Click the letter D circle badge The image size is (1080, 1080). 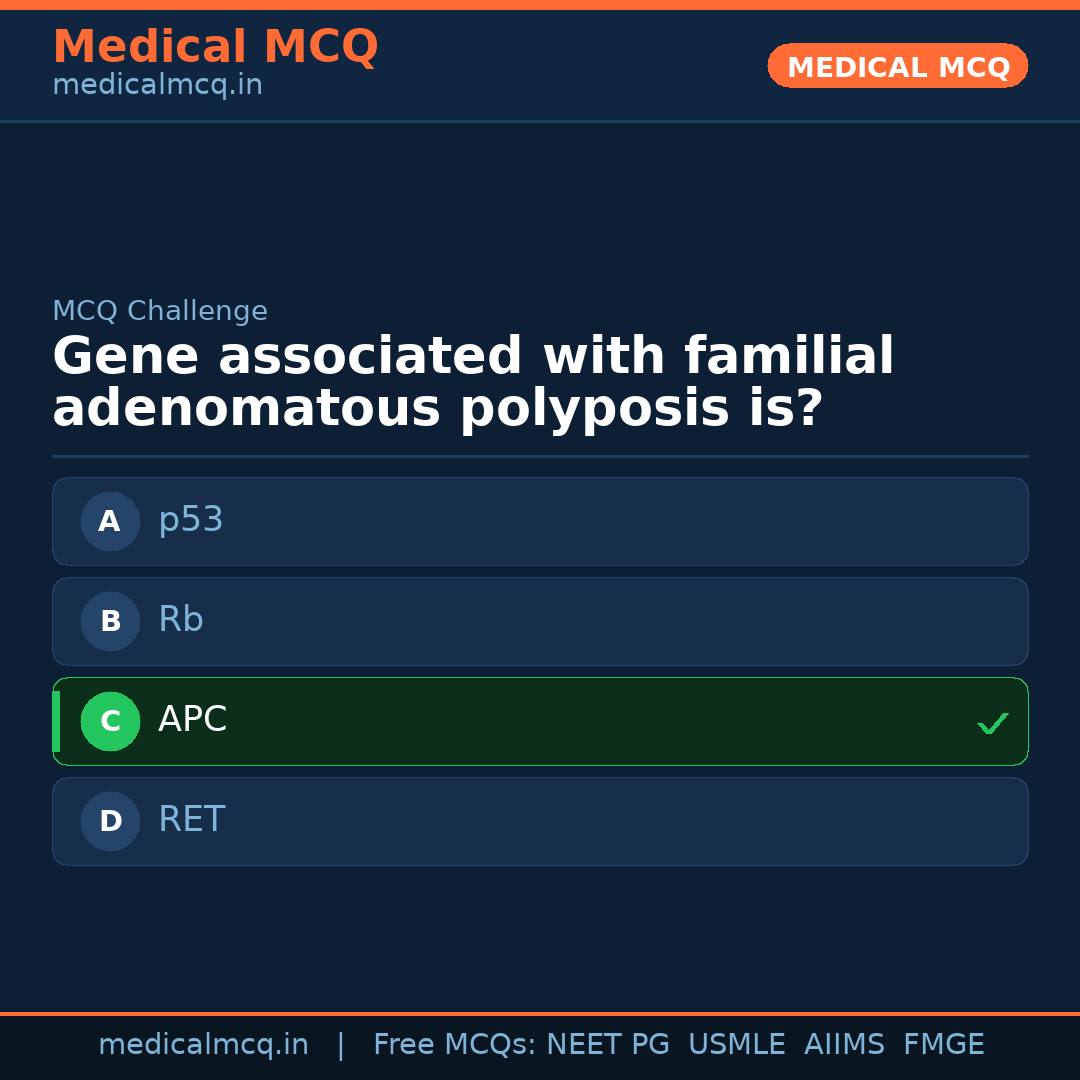click(110, 821)
